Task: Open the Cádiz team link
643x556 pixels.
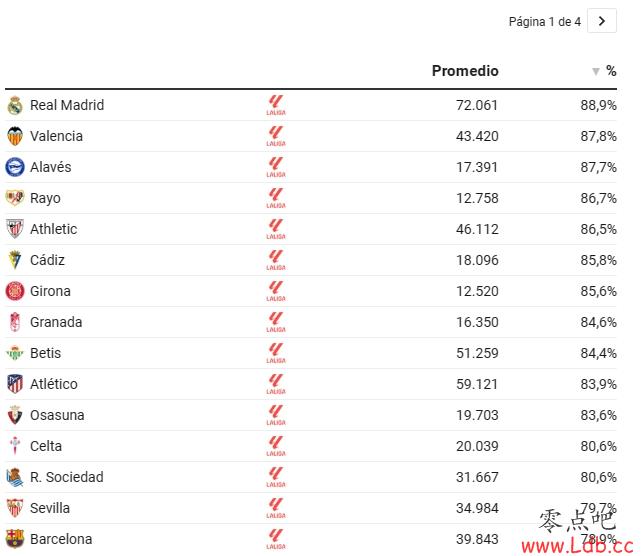Action: pos(47,260)
